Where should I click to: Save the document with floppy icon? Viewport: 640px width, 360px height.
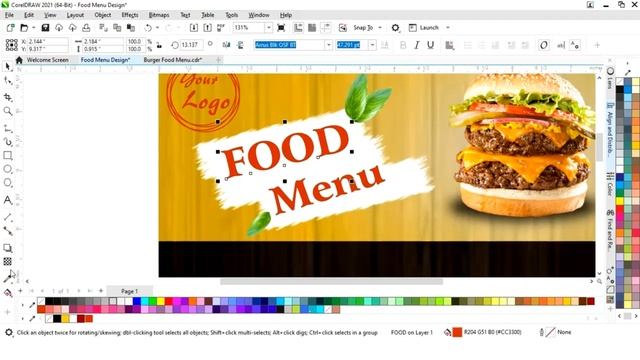[45, 28]
